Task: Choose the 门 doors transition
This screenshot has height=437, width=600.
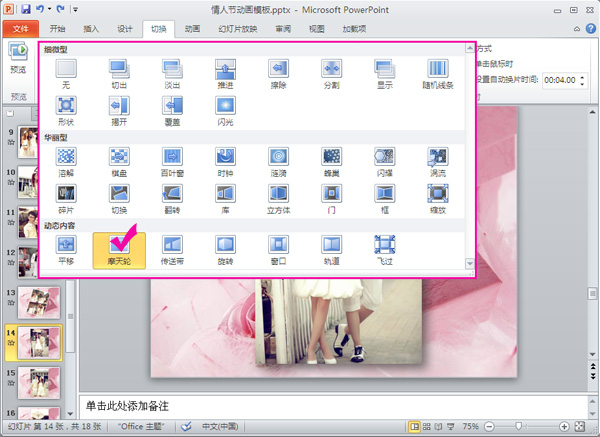Action: [x=331, y=199]
